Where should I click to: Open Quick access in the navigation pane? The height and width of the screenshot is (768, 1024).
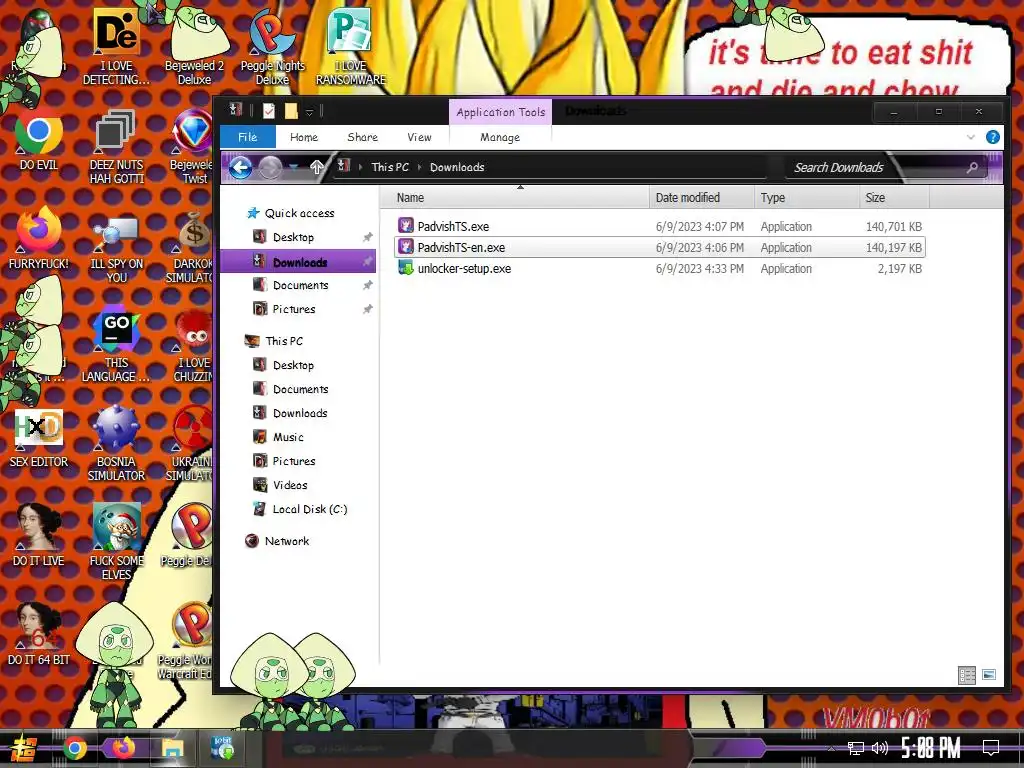[299, 213]
